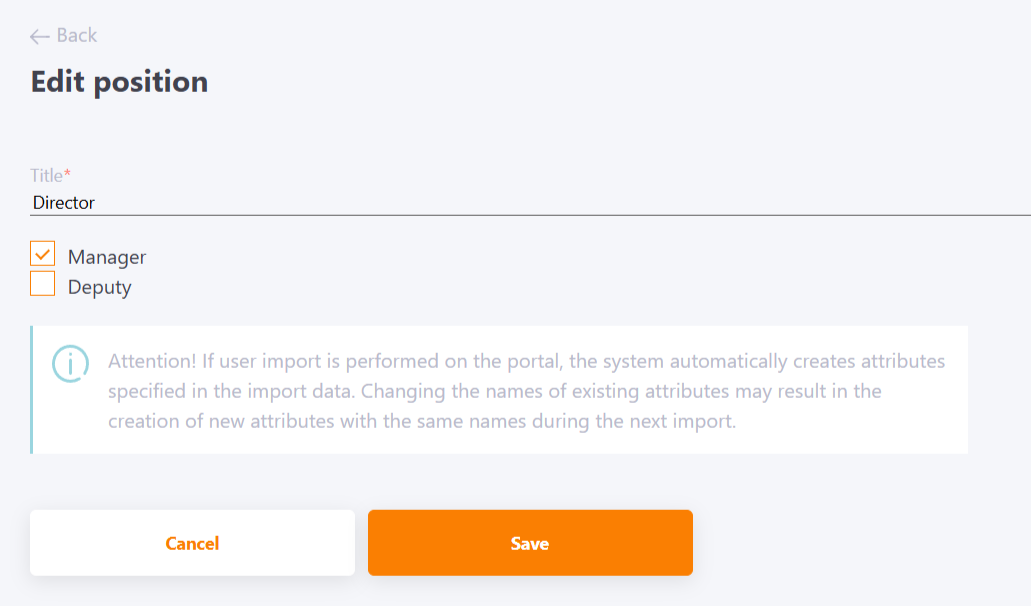1031x606 pixels.
Task: Click the word "Director" in the Title field
Action: [64, 202]
